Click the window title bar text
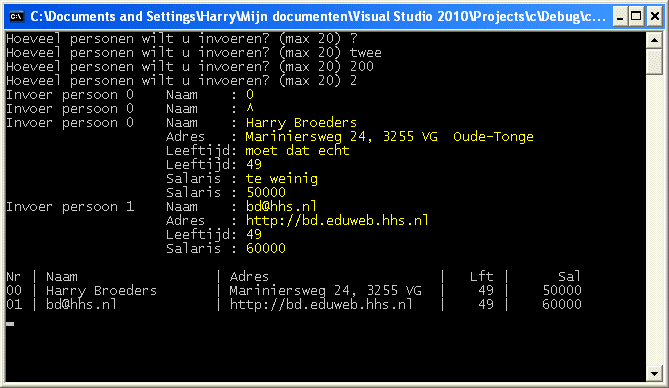Viewport: 669px width, 388px height. tap(318, 17)
